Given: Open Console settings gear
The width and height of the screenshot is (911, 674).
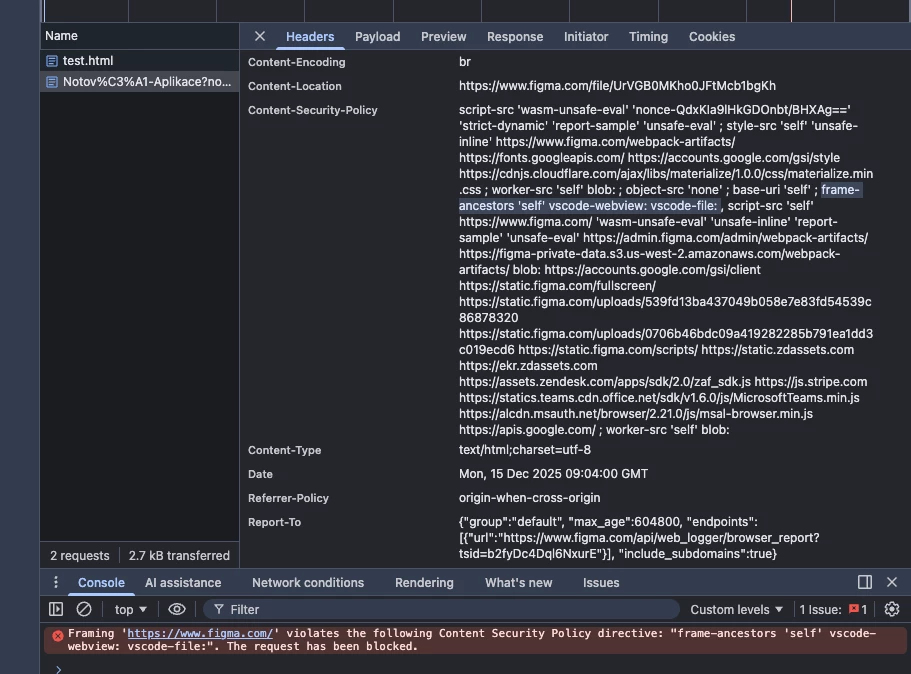Looking at the screenshot, I should pyautogui.click(x=892, y=609).
